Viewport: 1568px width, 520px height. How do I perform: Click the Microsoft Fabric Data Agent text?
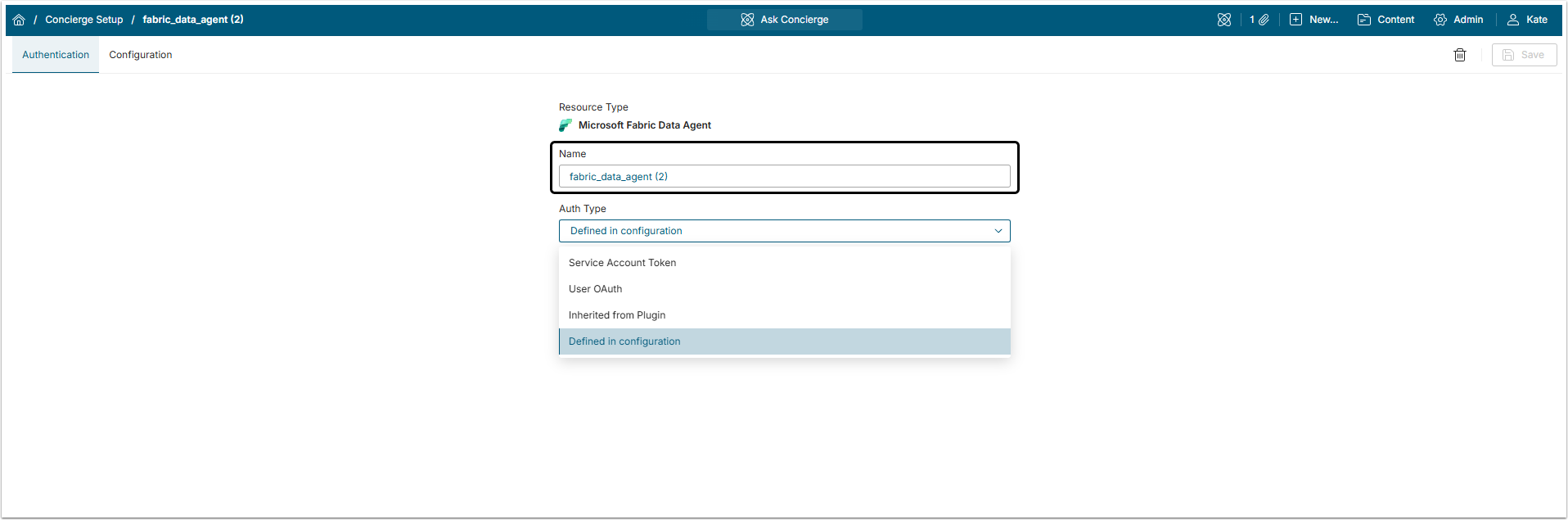644,125
